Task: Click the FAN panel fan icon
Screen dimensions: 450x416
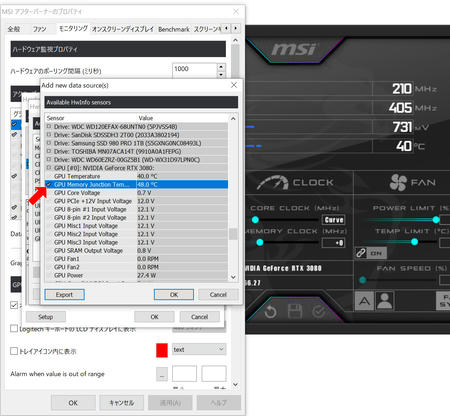Action: coord(398,182)
